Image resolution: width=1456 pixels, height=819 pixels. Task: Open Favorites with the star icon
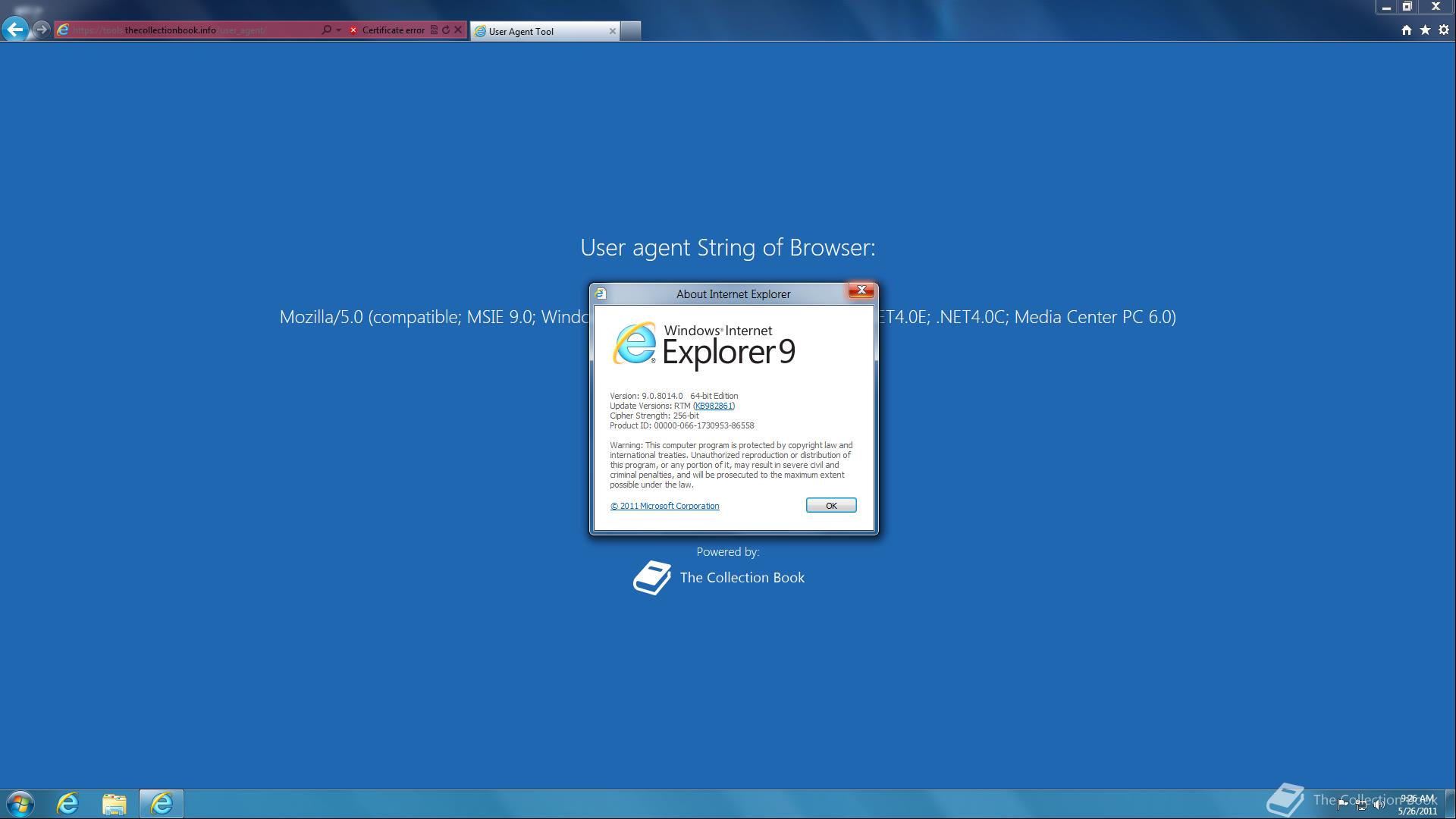tap(1425, 30)
